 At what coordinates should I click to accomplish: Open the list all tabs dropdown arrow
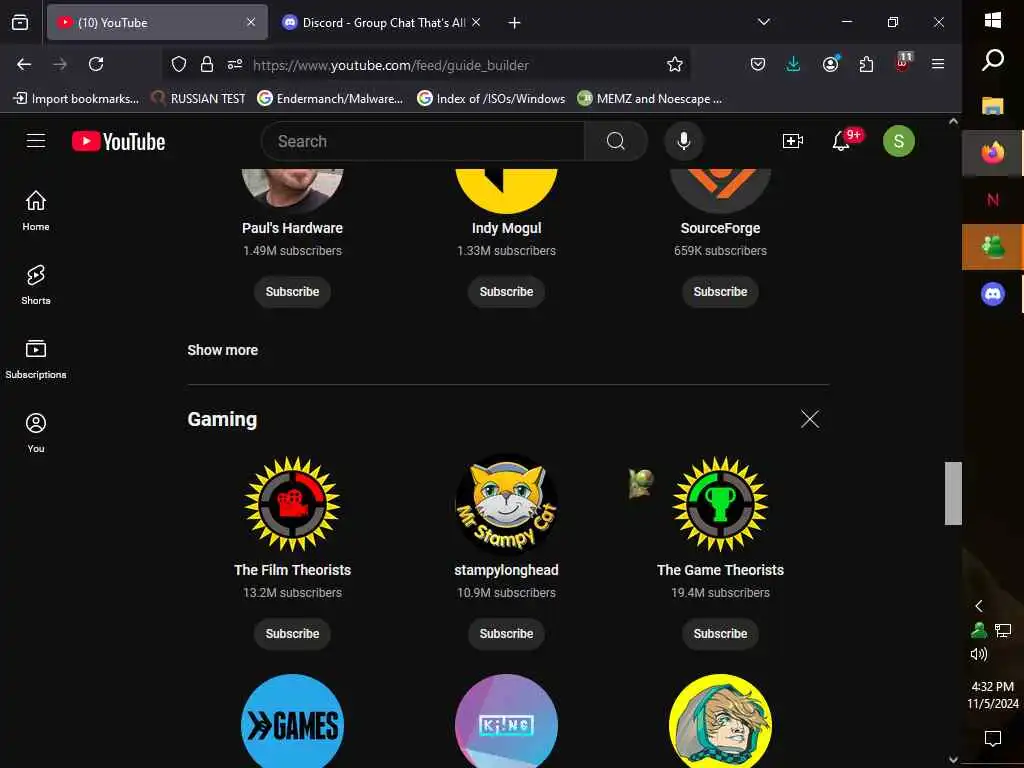point(763,22)
